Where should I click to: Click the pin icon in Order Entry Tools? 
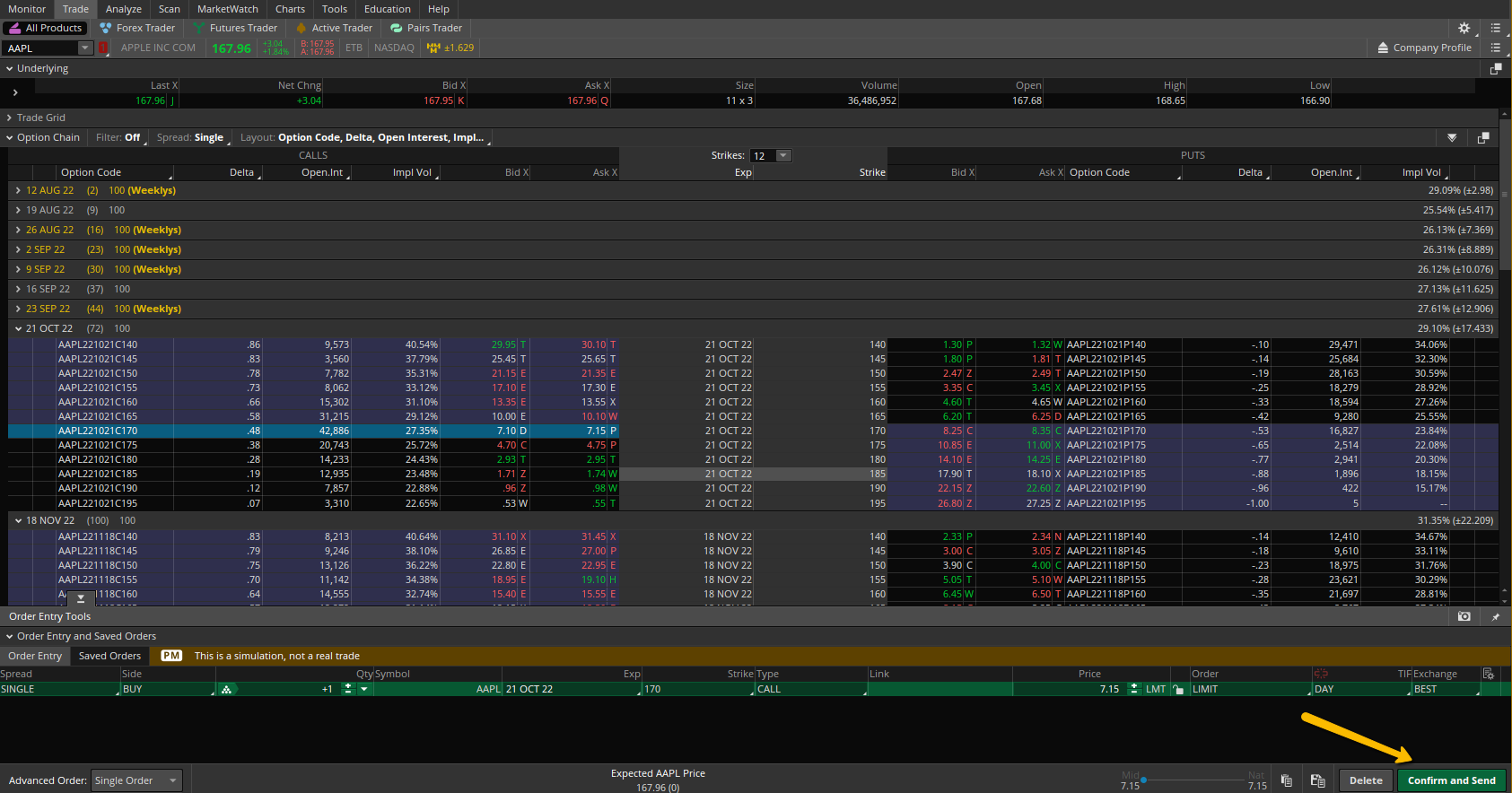(1495, 616)
